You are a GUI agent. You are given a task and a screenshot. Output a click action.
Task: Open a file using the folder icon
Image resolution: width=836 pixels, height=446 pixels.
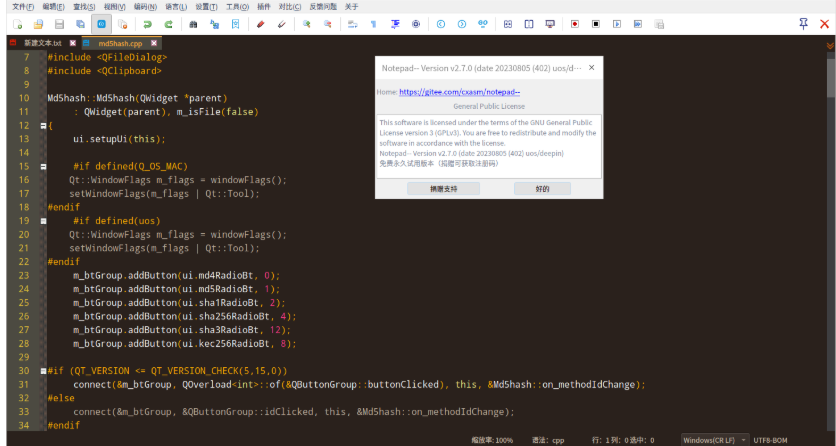coord(38,24)
